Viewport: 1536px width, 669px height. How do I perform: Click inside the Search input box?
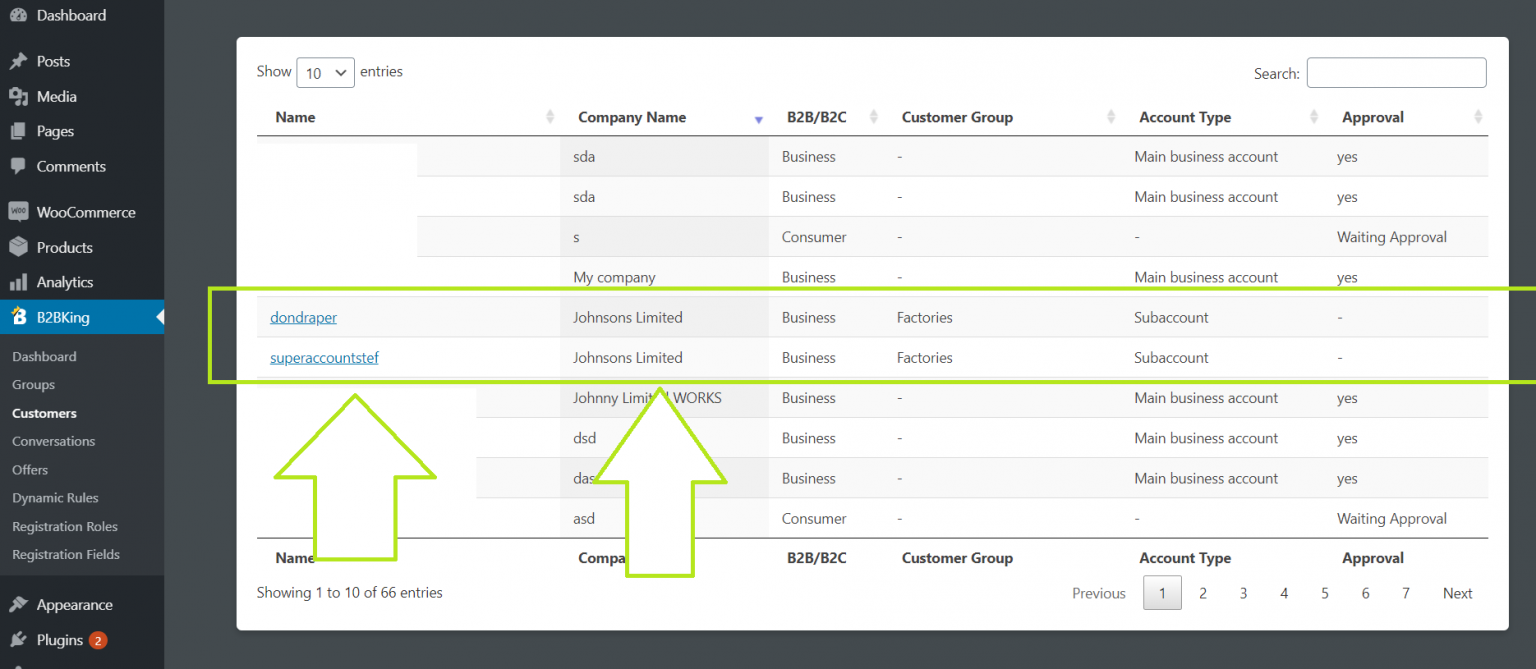tap(1396, 72)
